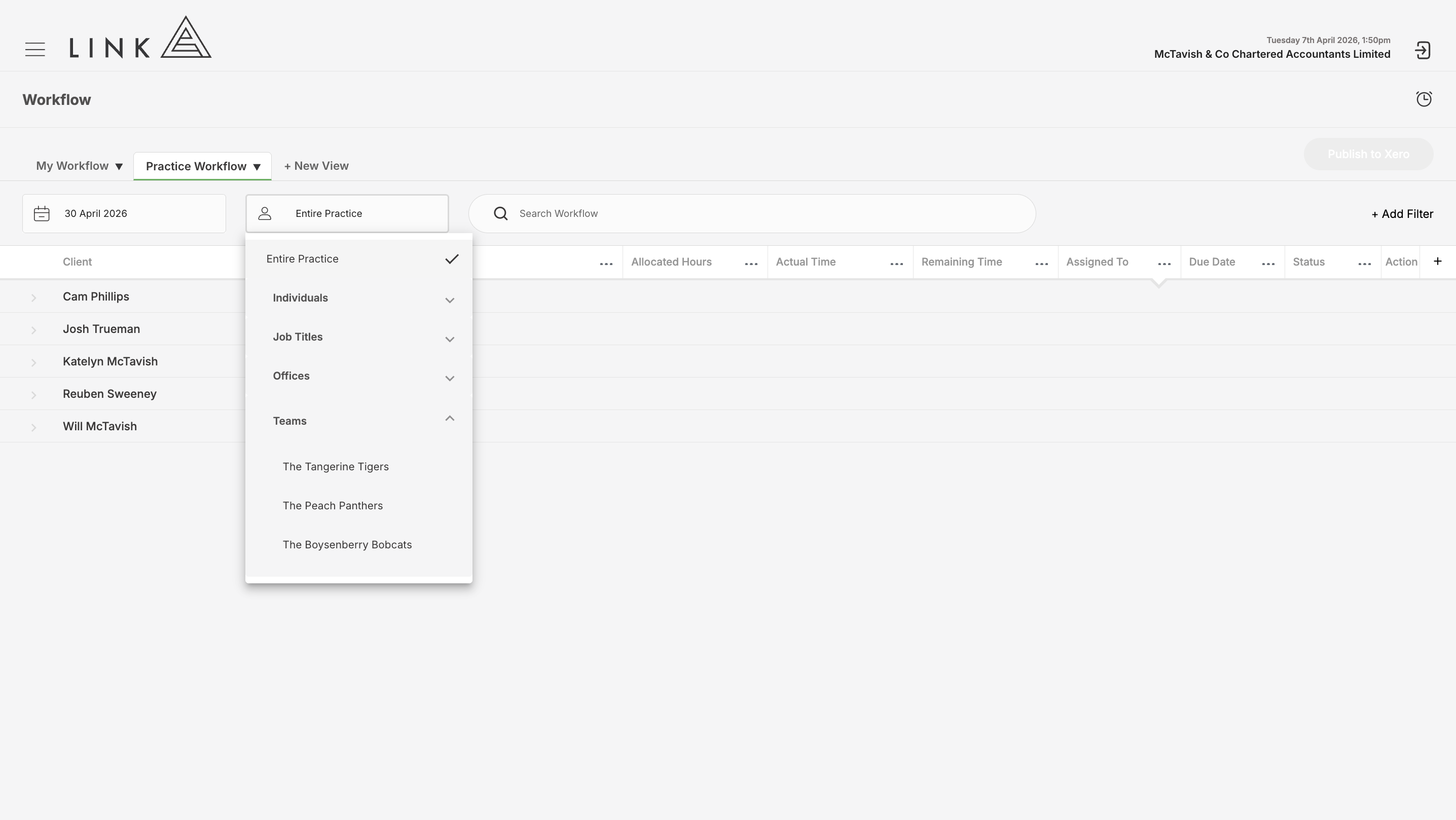Open Due Date column options menu
Viewport: 1456px width, 820px height.
coord(1268,264)
